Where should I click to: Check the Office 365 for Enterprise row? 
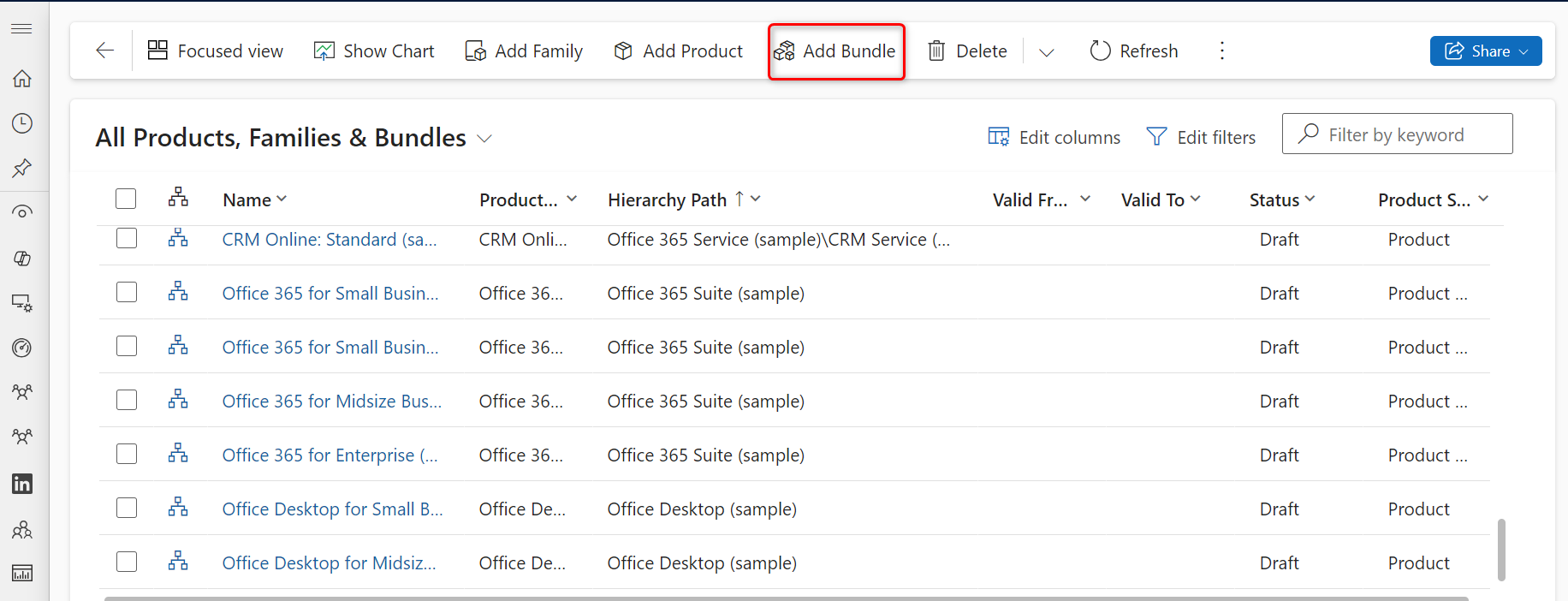pos(127,454)
